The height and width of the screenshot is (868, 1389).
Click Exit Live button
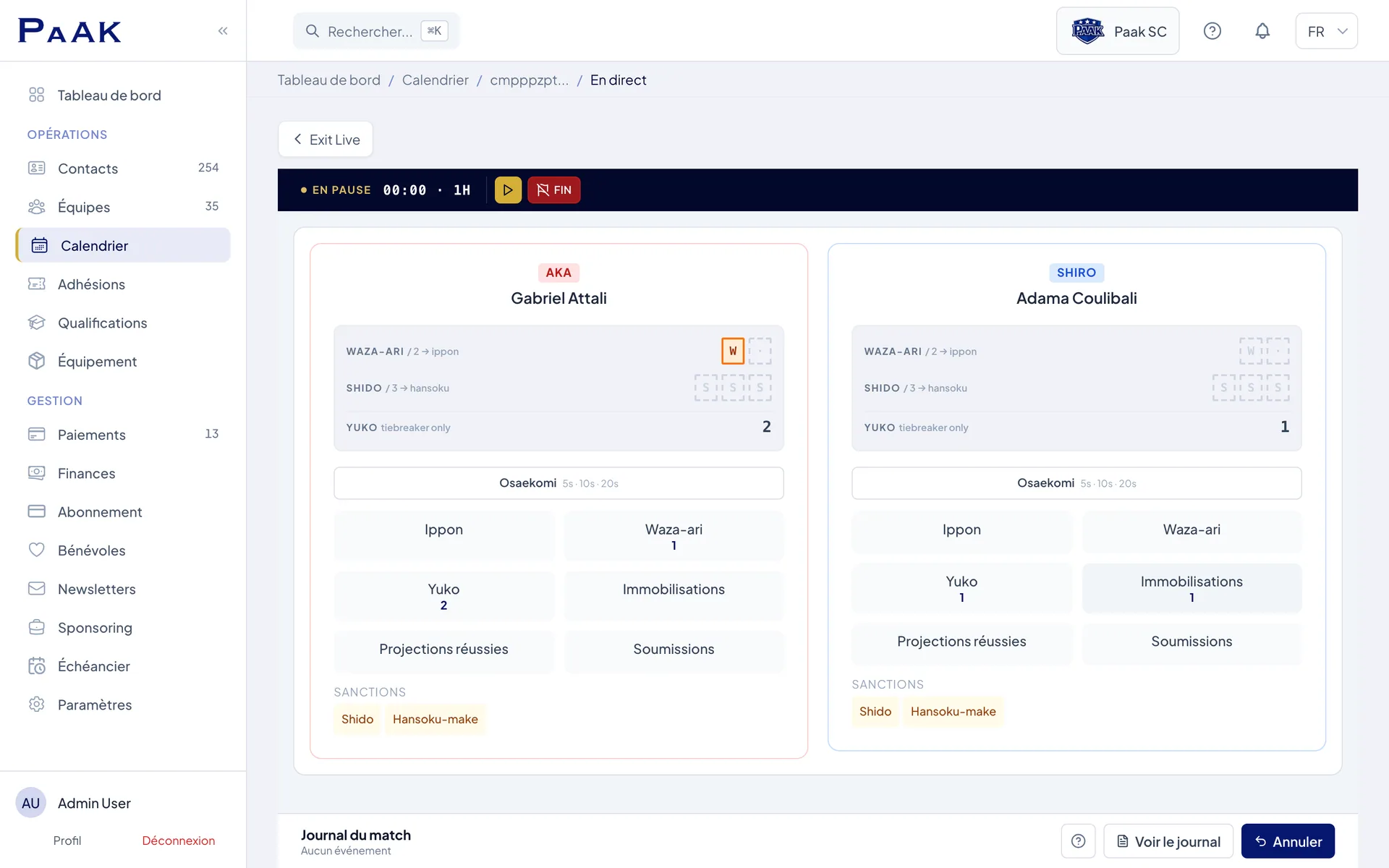coord(326,140)
